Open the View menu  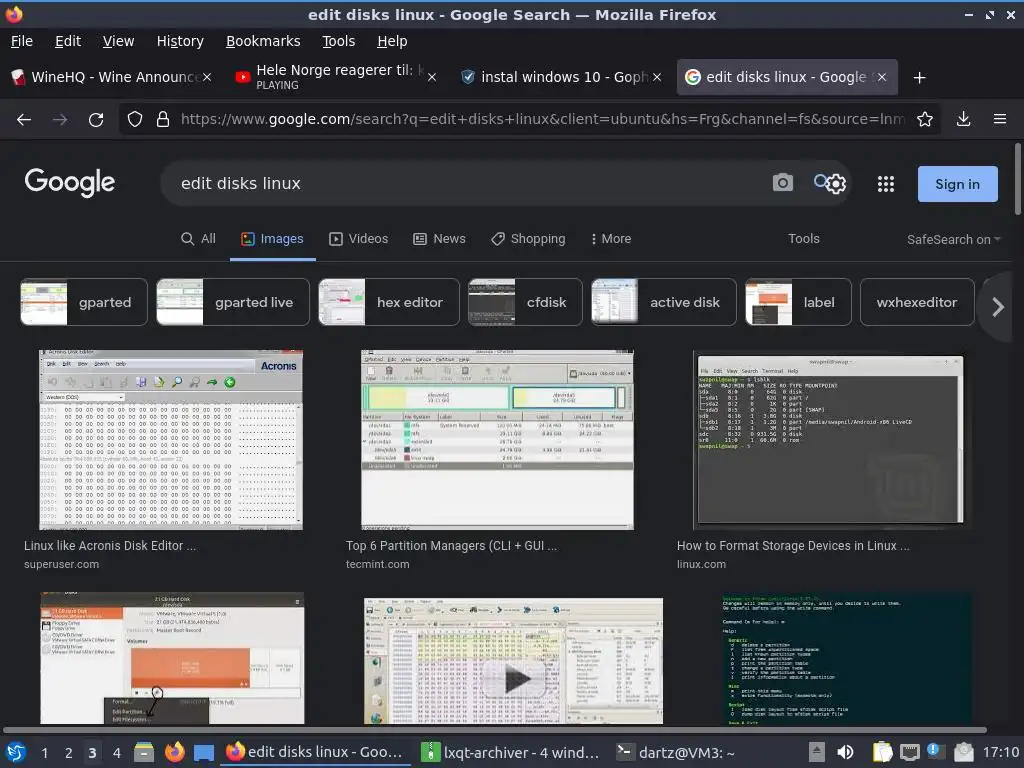[118, 41]
